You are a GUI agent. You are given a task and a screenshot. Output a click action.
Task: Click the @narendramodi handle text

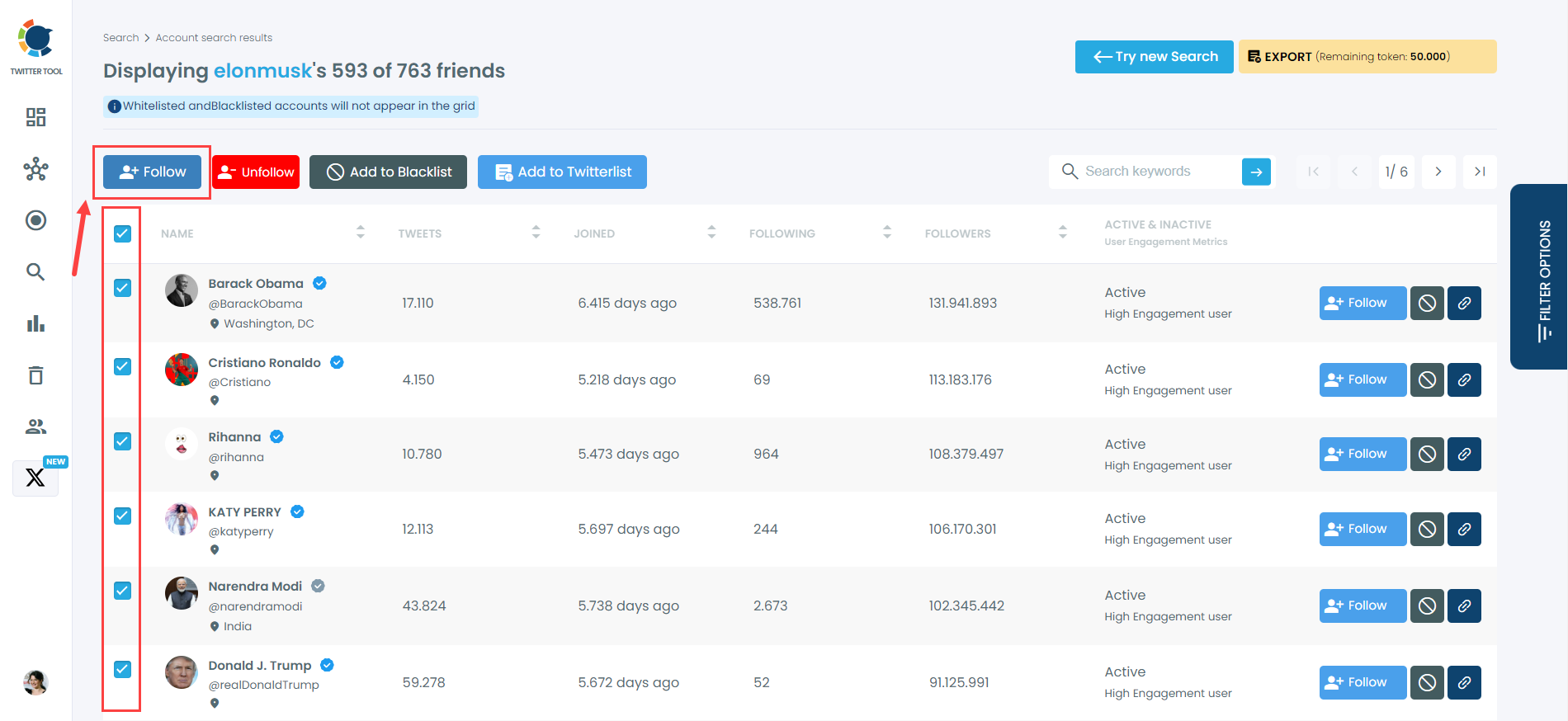tap(255, 606)
